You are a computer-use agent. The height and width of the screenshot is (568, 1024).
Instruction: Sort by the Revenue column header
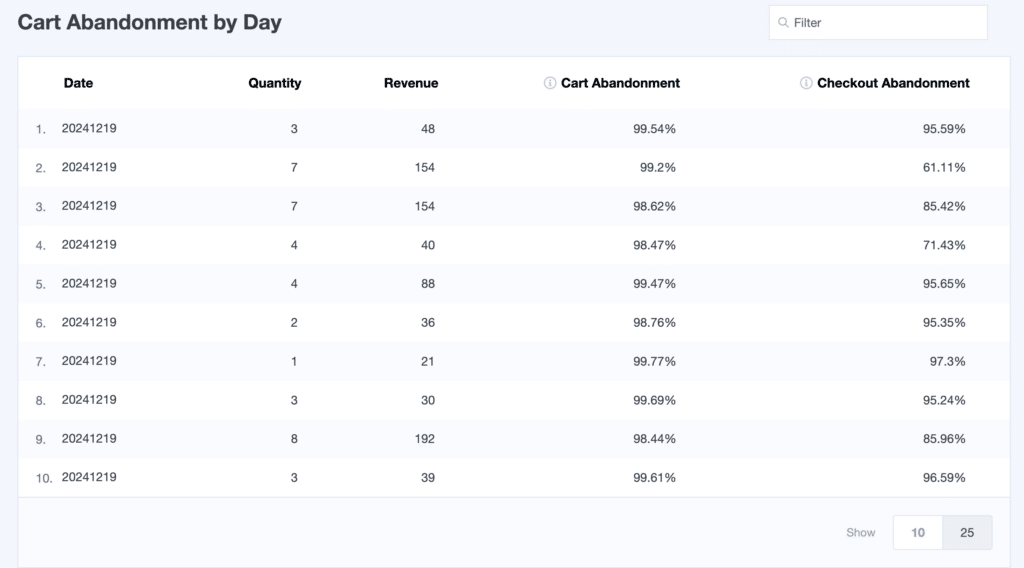[x=410, y=84]
